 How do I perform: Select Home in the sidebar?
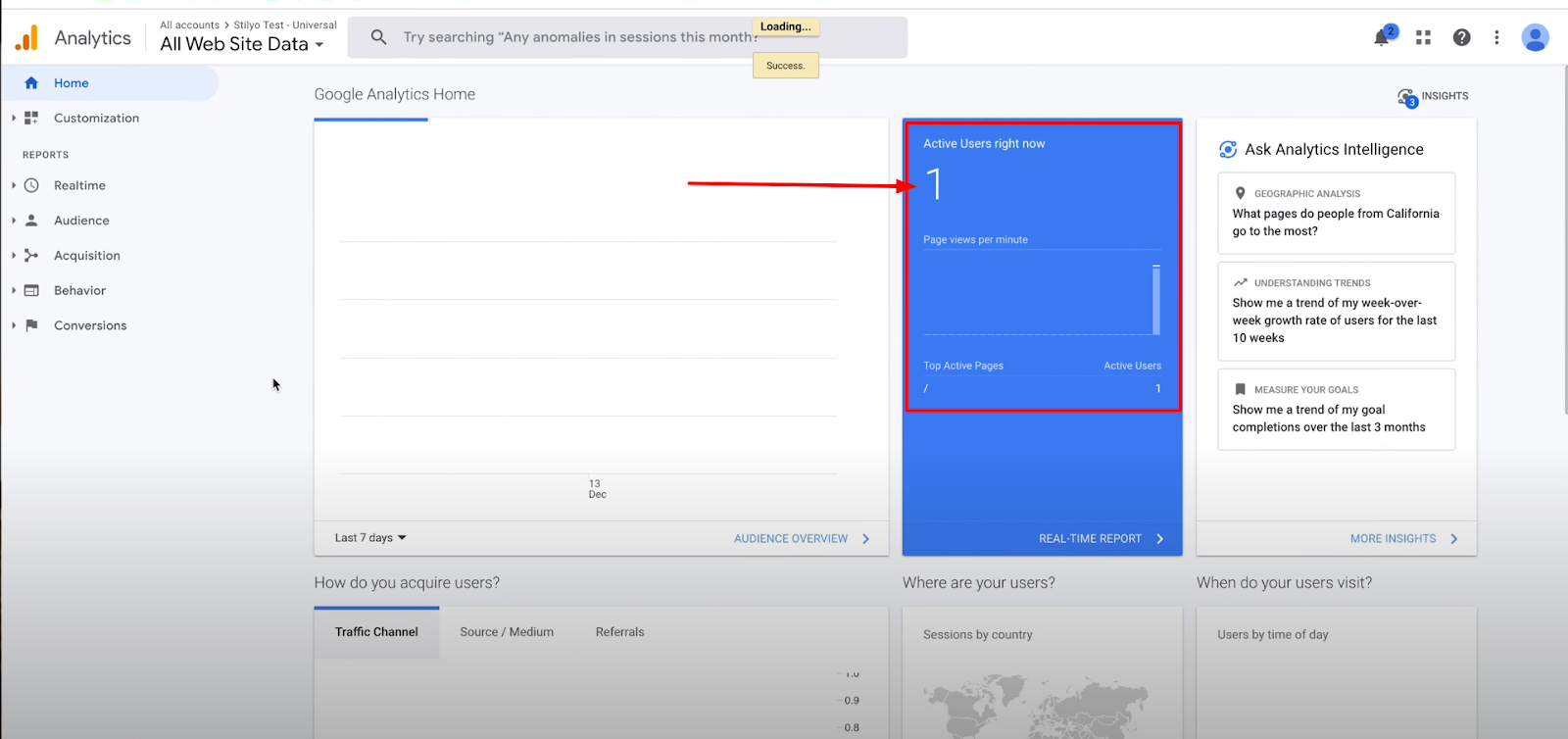[x=110, y=83]
